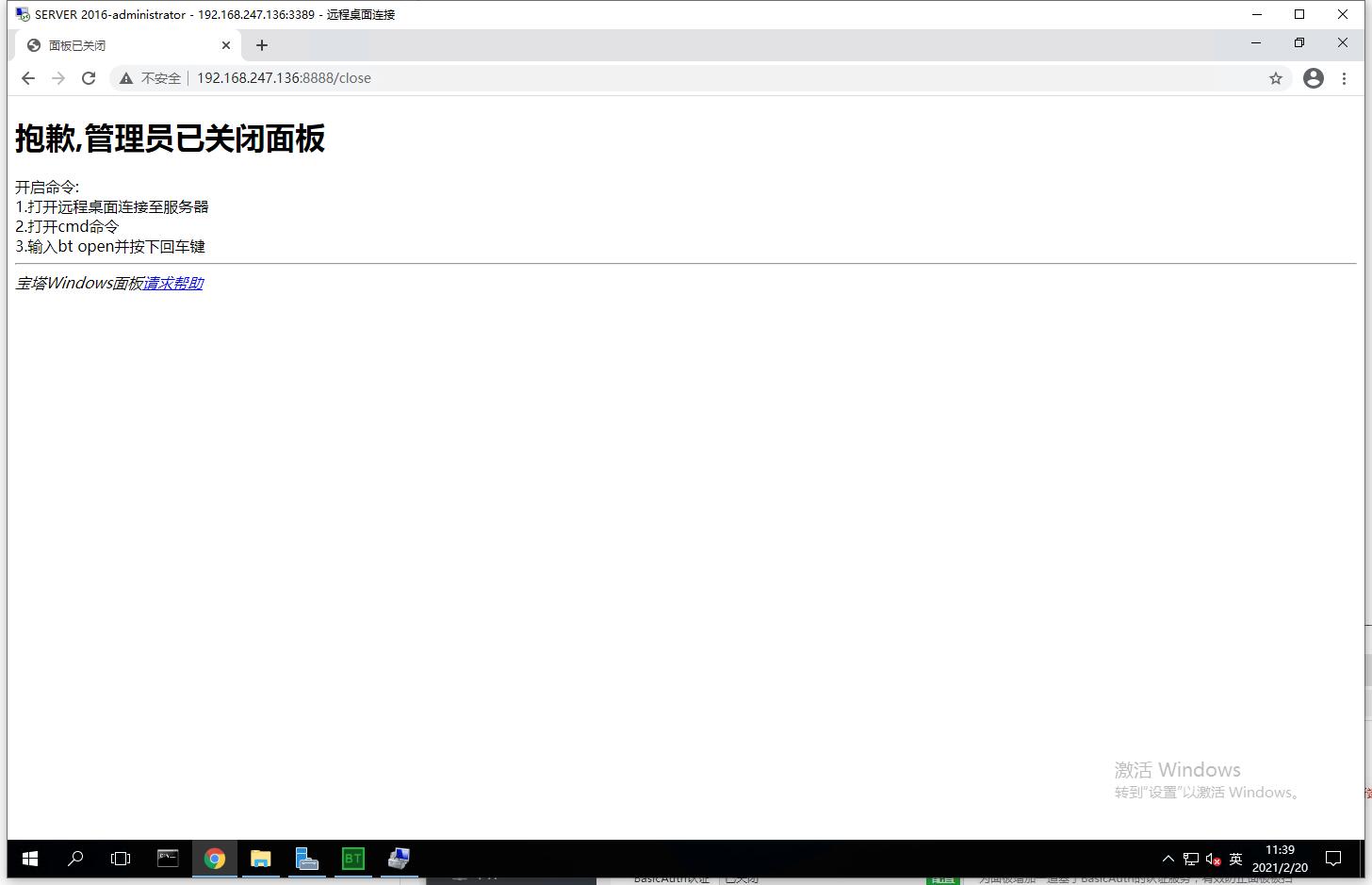1372x885 pixels.
Task: Open Command Prompt from taskbar
Action: pos(168,859)
